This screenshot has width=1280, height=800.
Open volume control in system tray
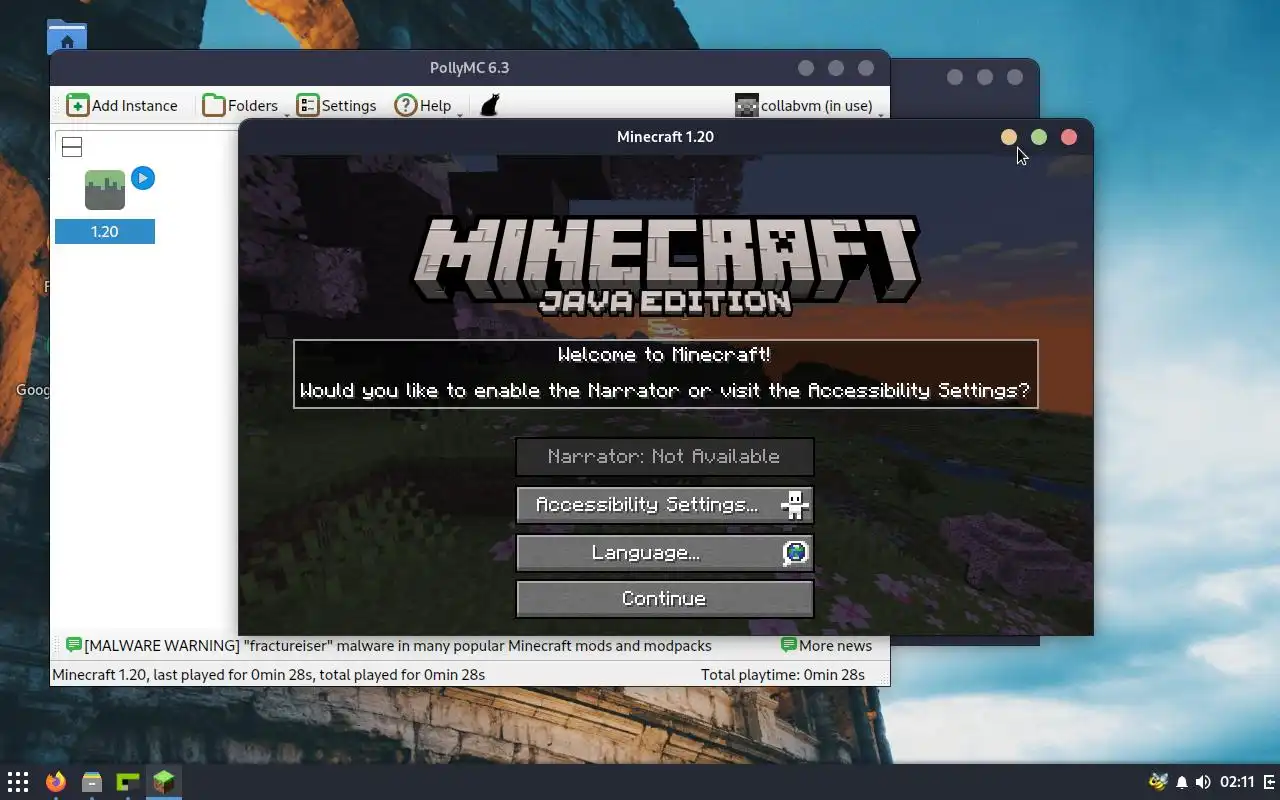tap(1203, 781)
